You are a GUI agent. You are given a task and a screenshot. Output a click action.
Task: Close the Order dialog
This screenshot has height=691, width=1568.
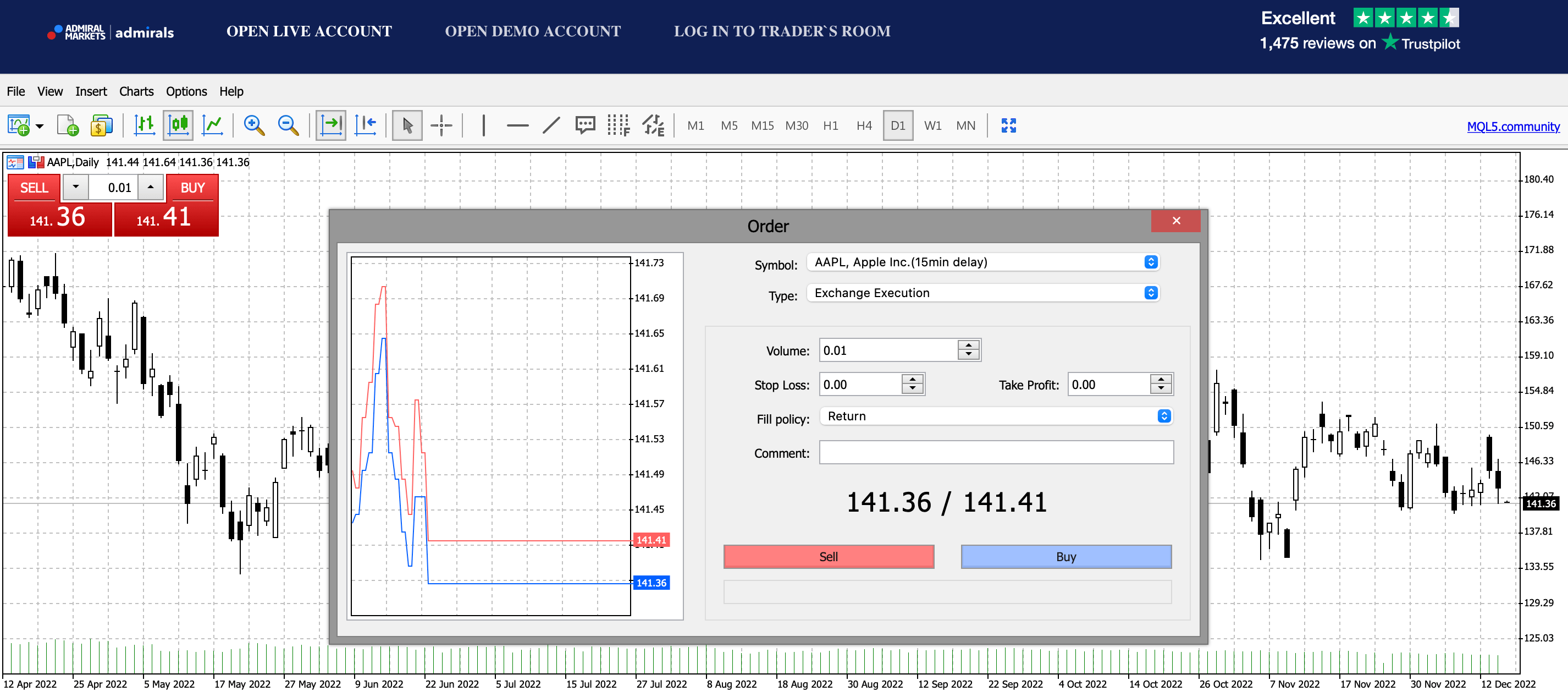pyautogui.click(x=1175, y=221)
